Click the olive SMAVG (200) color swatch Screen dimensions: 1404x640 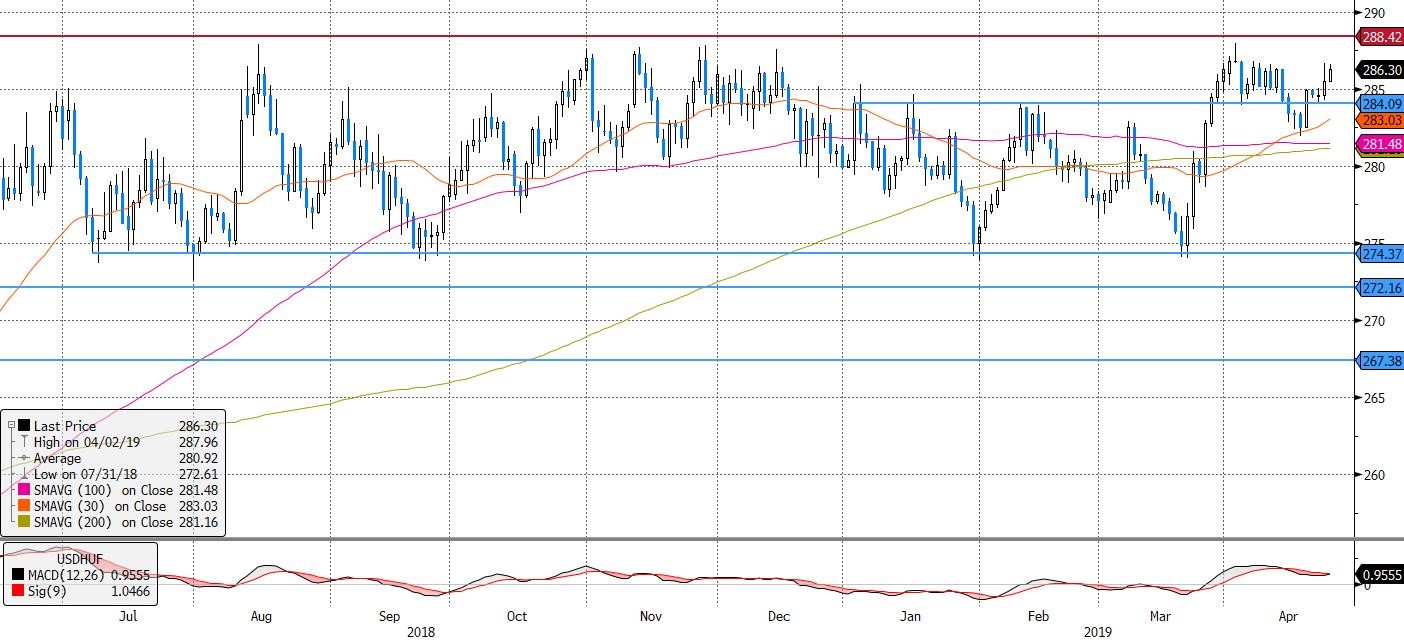[24, 522]
